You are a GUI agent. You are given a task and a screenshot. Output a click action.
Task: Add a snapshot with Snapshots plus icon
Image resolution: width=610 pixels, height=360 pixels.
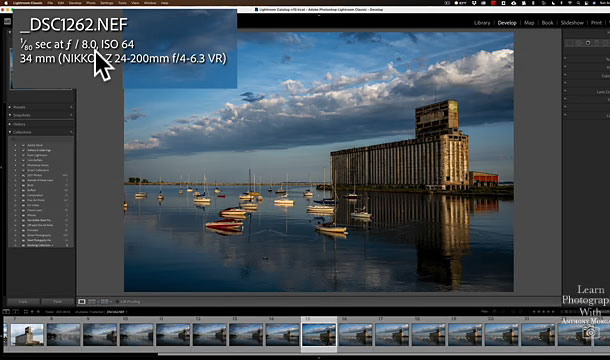71,115
